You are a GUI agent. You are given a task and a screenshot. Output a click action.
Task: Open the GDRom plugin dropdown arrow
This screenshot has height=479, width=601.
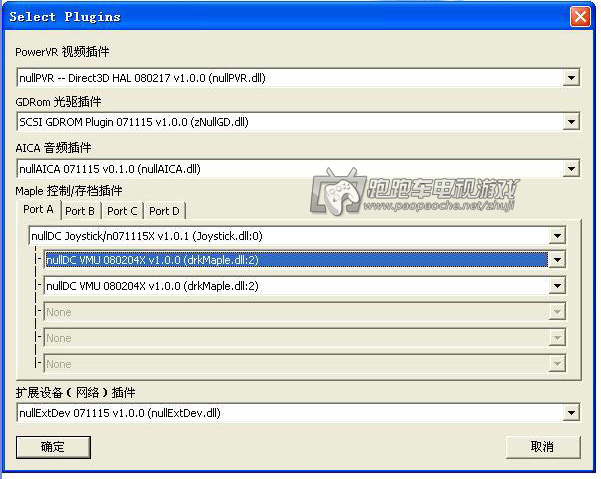tap(571, 122)
